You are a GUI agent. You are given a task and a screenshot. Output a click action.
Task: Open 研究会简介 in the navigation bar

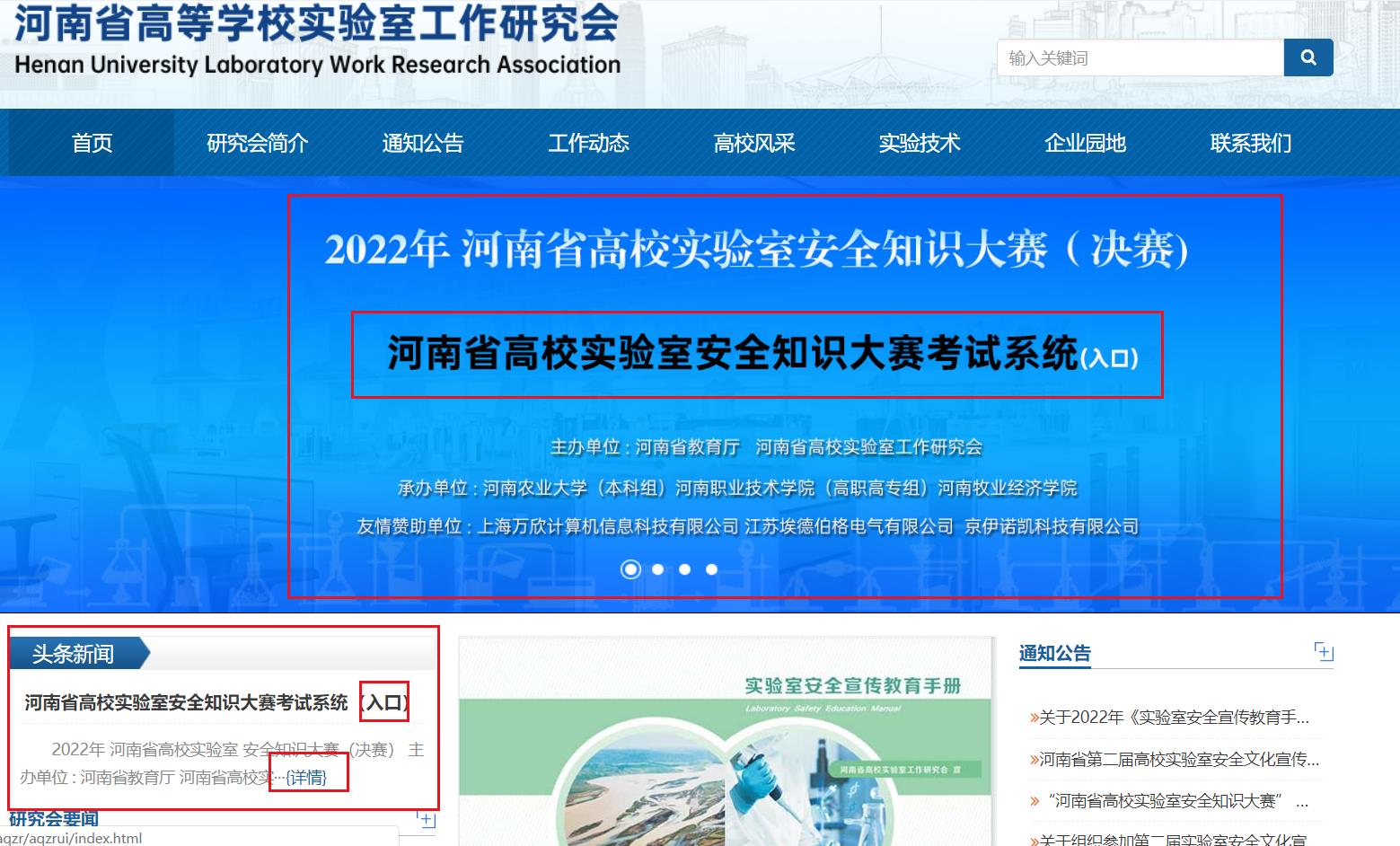click(257, 143)
